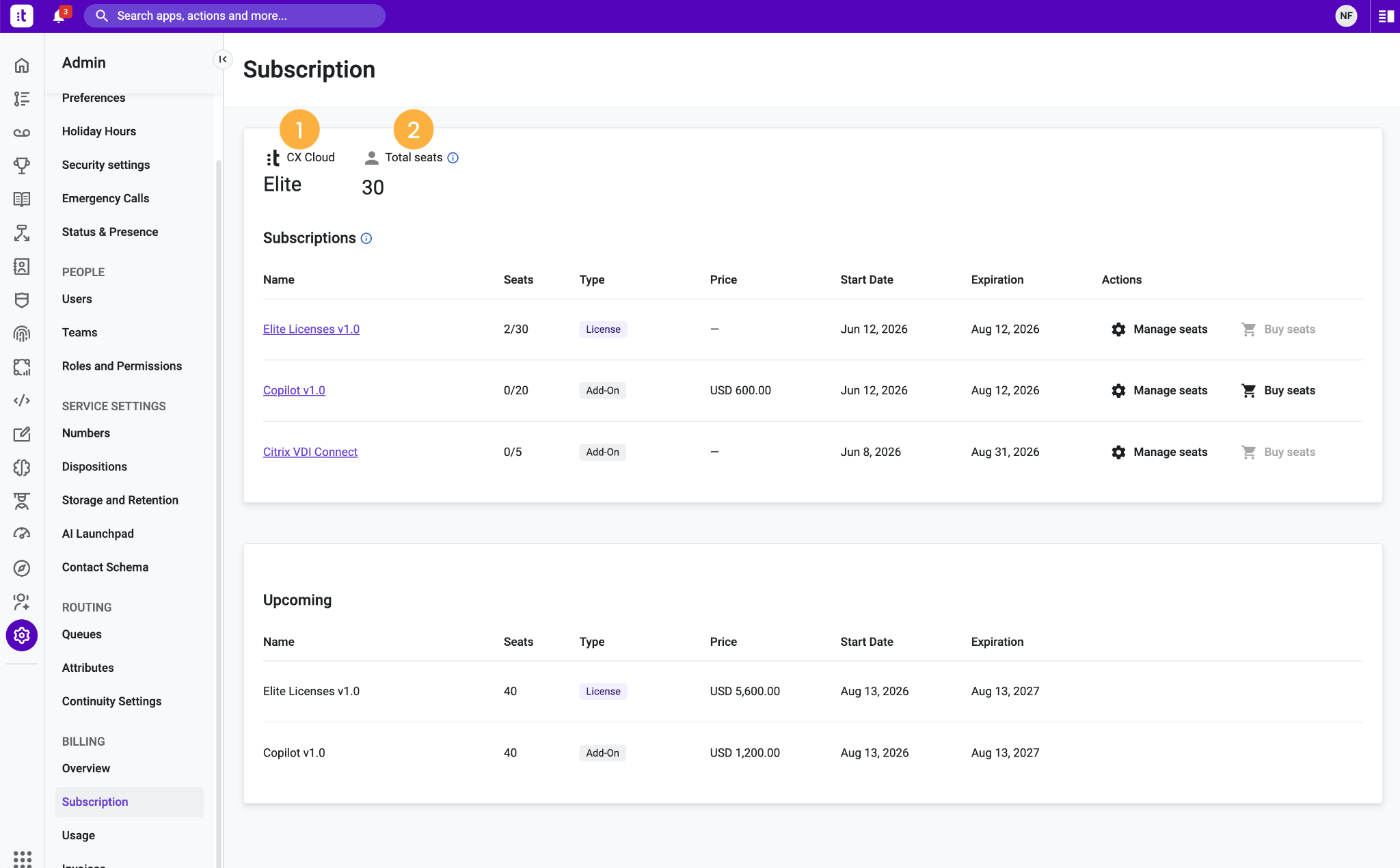Click the Total seats info icon
The width and height of the screenshot is (1400, 868).
coord(453,158)
